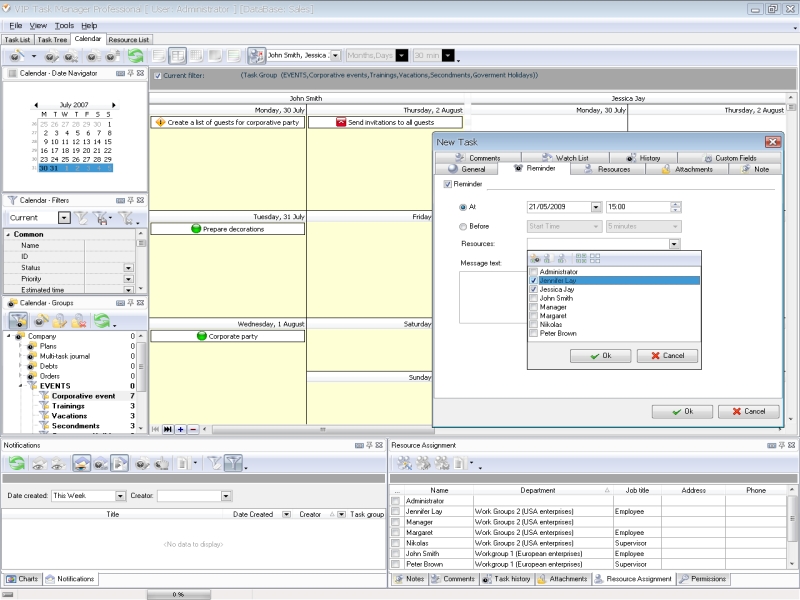Screen dimensions: 800x600
Task: Click the first icon in Resource Assignment toolbar
Action: point(405,463)
